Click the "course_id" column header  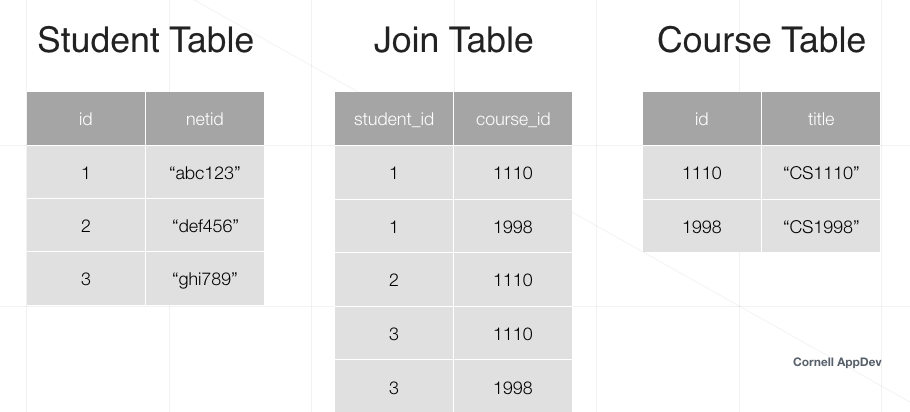point(513,119)
